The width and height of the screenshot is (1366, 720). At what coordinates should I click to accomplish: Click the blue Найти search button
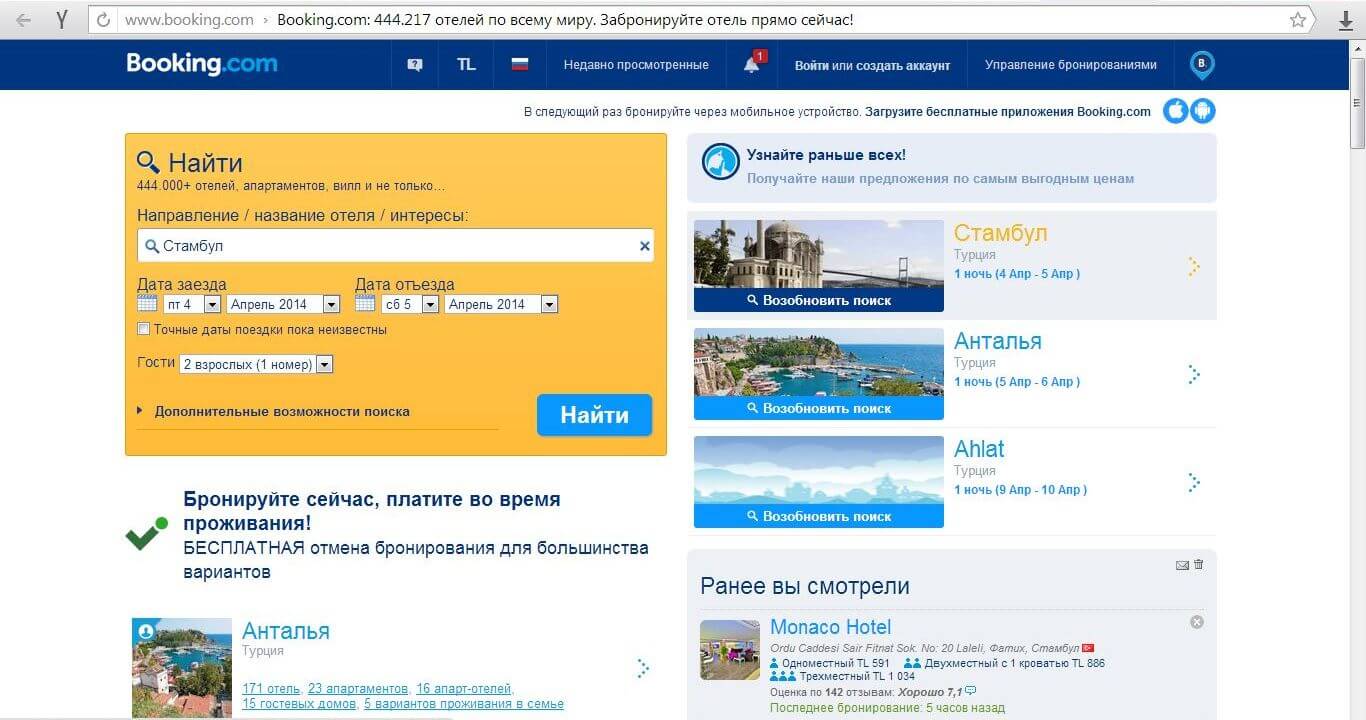(x=594, y=415)
